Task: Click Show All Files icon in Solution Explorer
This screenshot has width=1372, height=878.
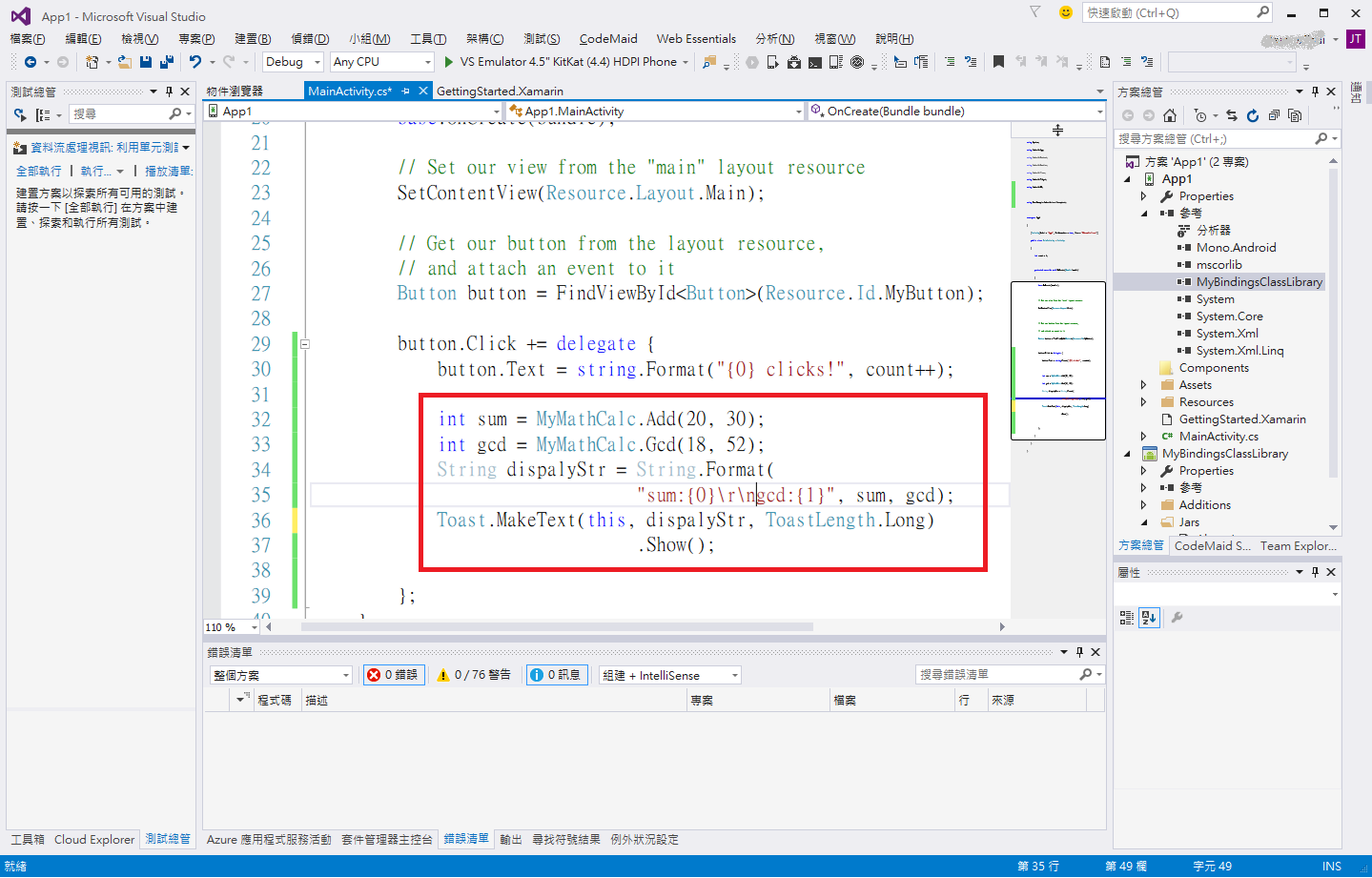Action: coord(1295,115)
